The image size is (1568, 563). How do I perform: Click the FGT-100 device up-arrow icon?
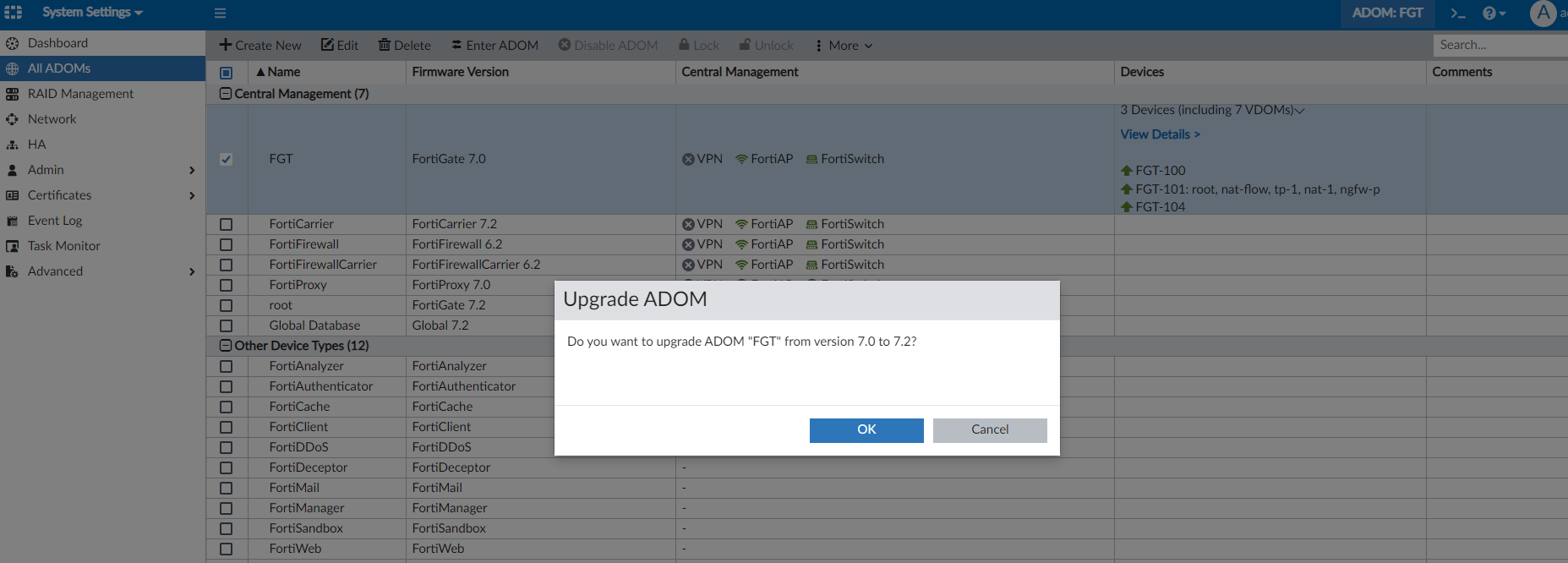1126,171
